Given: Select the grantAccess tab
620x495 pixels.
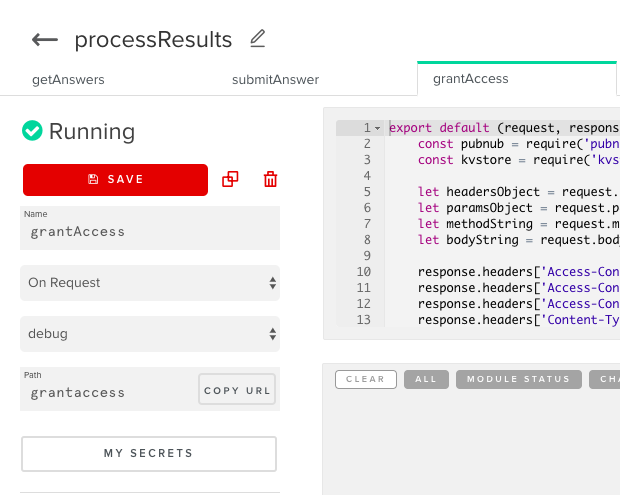Looking at the screenshot, I should pos(470,78).
